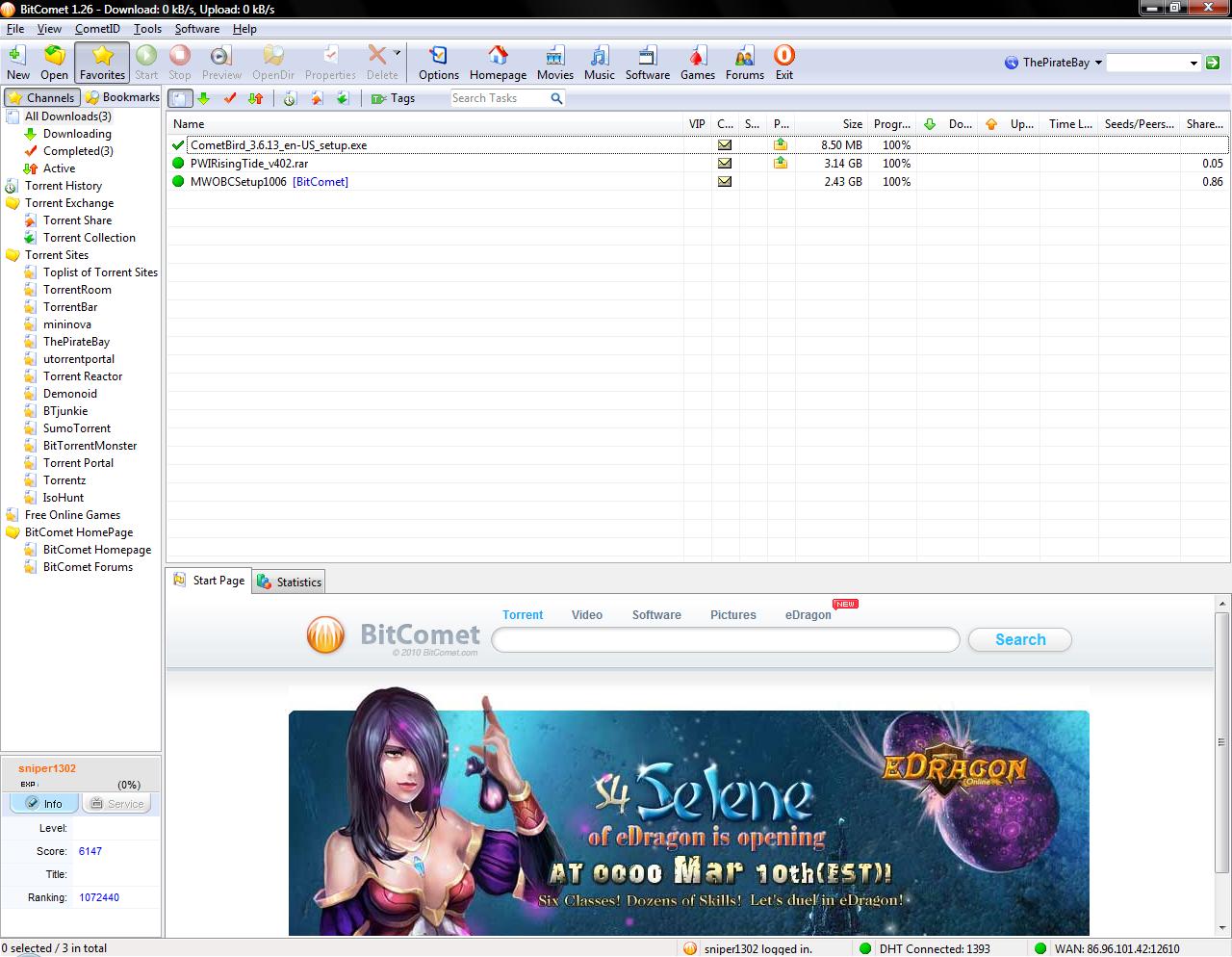This screenshot has width=1232, height=957.
Task: Click the Search Tasks input field
Action: 499,98
